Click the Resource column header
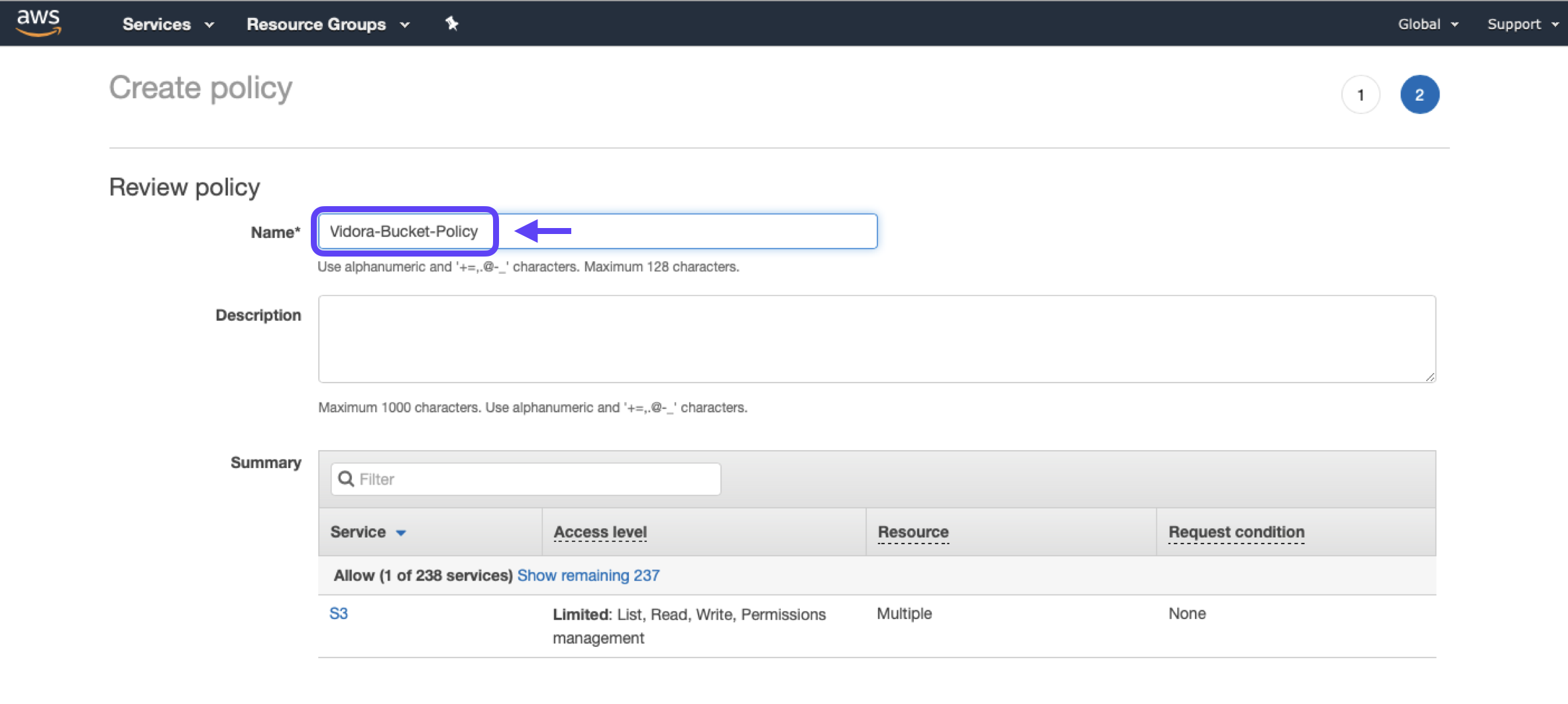Image resolution: width=1568 pixels, height=704 pixels. pyautogui.click(x=913, y=532)
